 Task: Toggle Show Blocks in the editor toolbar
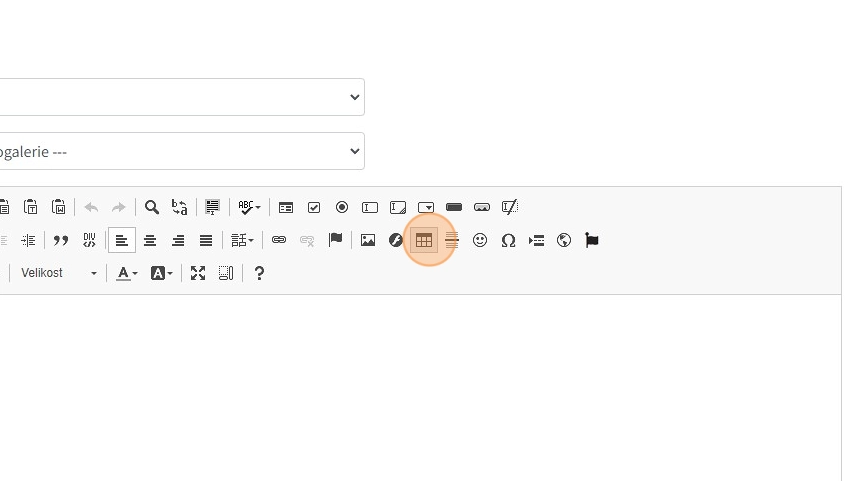point(226,273)
